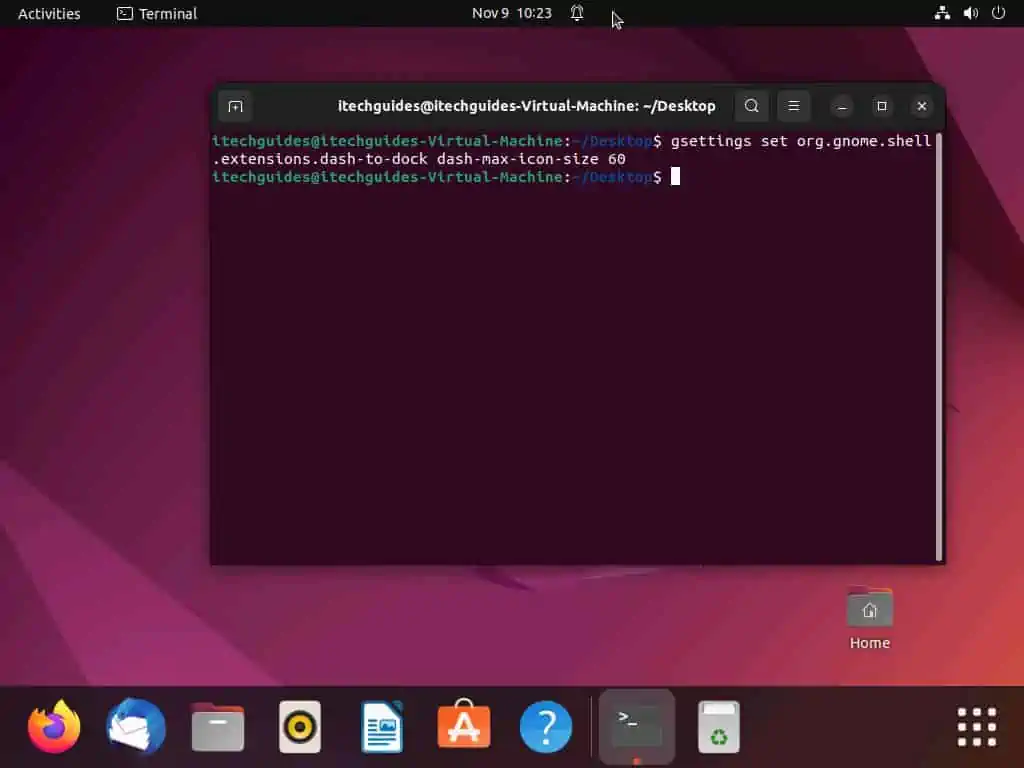Open the clock and calendar panel
The image size is (1024, 768).
511,14
